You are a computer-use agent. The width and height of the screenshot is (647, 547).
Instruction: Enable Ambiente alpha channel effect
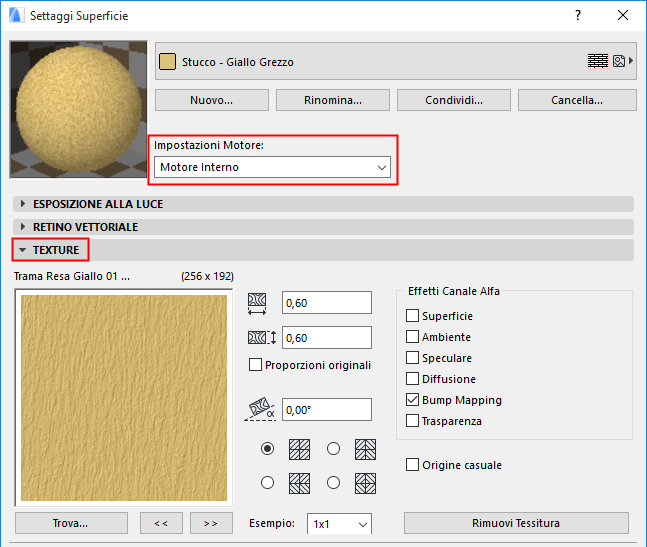[x=412, y=337]
